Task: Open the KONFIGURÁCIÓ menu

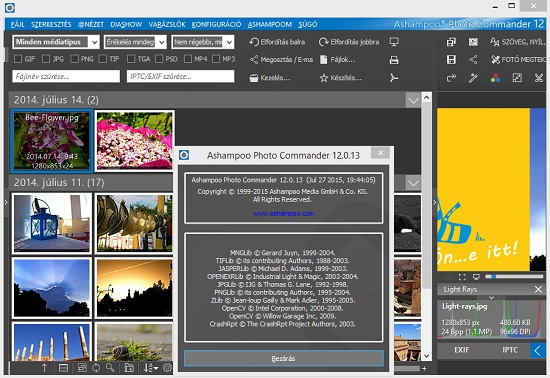Action: tap(216, 24)
